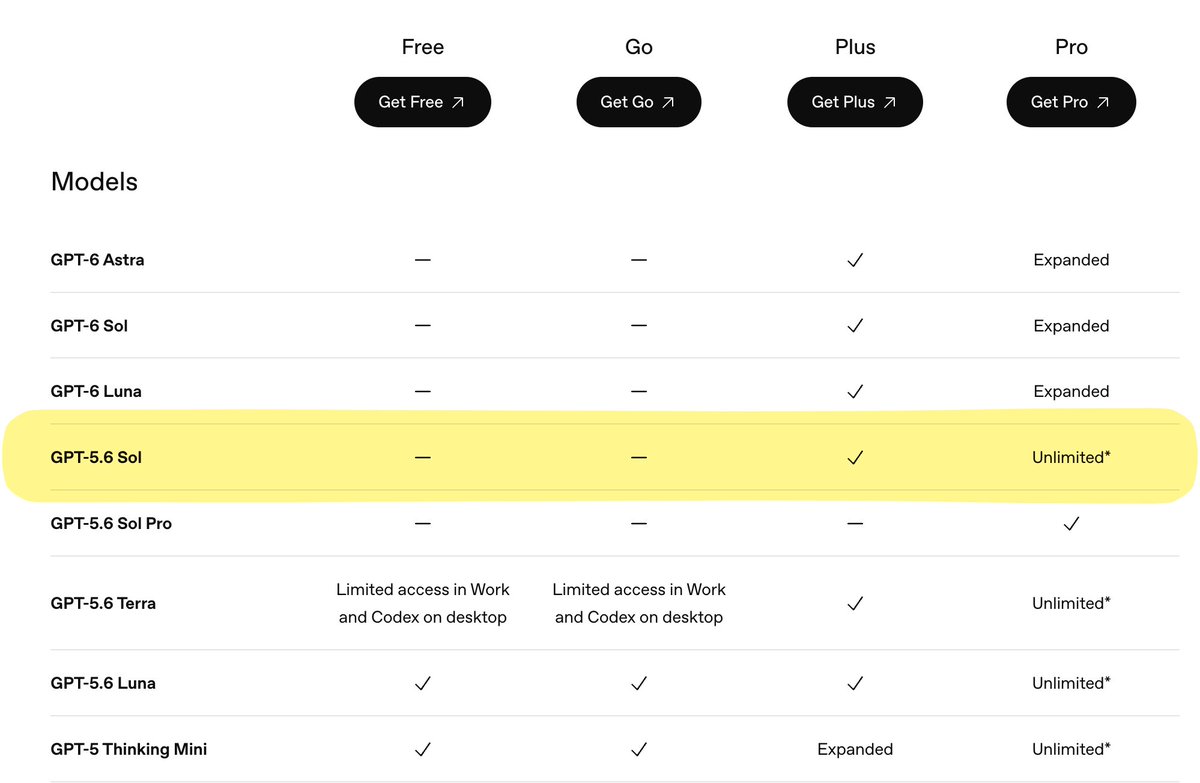Screen dimensions: 1200x783
Task: Click the arrow icon in Get Plus
Action: pyautogui.click(x=889, y=102)
